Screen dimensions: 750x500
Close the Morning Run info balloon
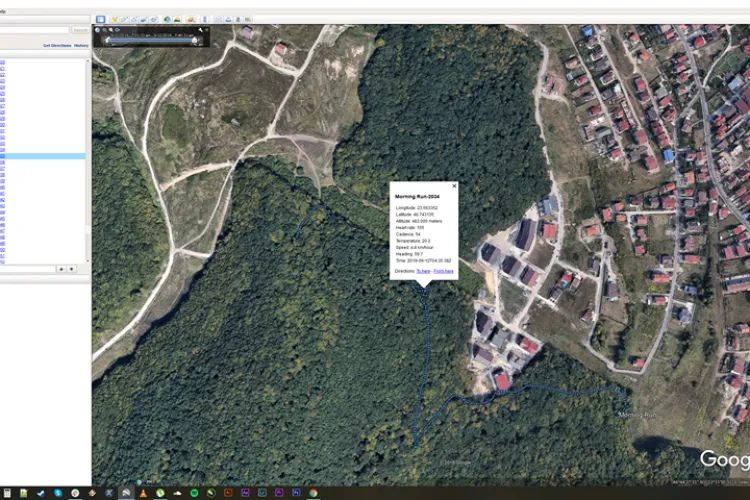point(453,186)
